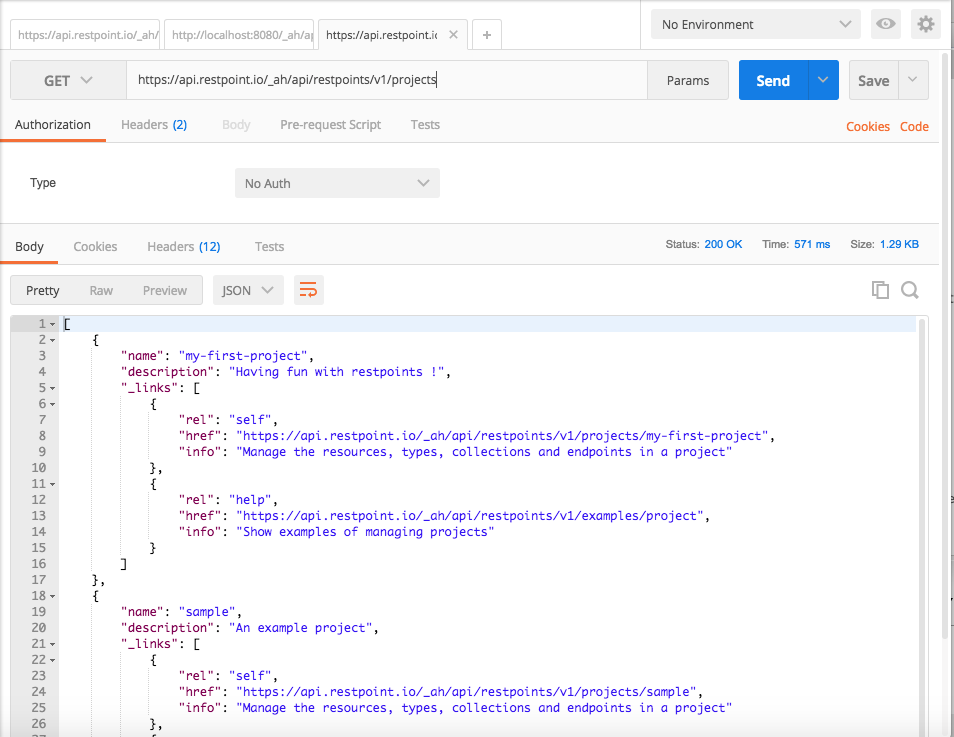
Task: Copy the response body to clipboard
Action: [880, 290]
